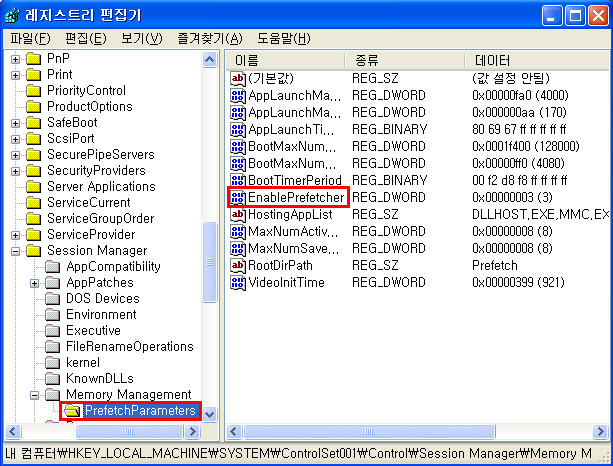
Task: Click the AppLaunchTi... binary value icon
Action: 238,130
